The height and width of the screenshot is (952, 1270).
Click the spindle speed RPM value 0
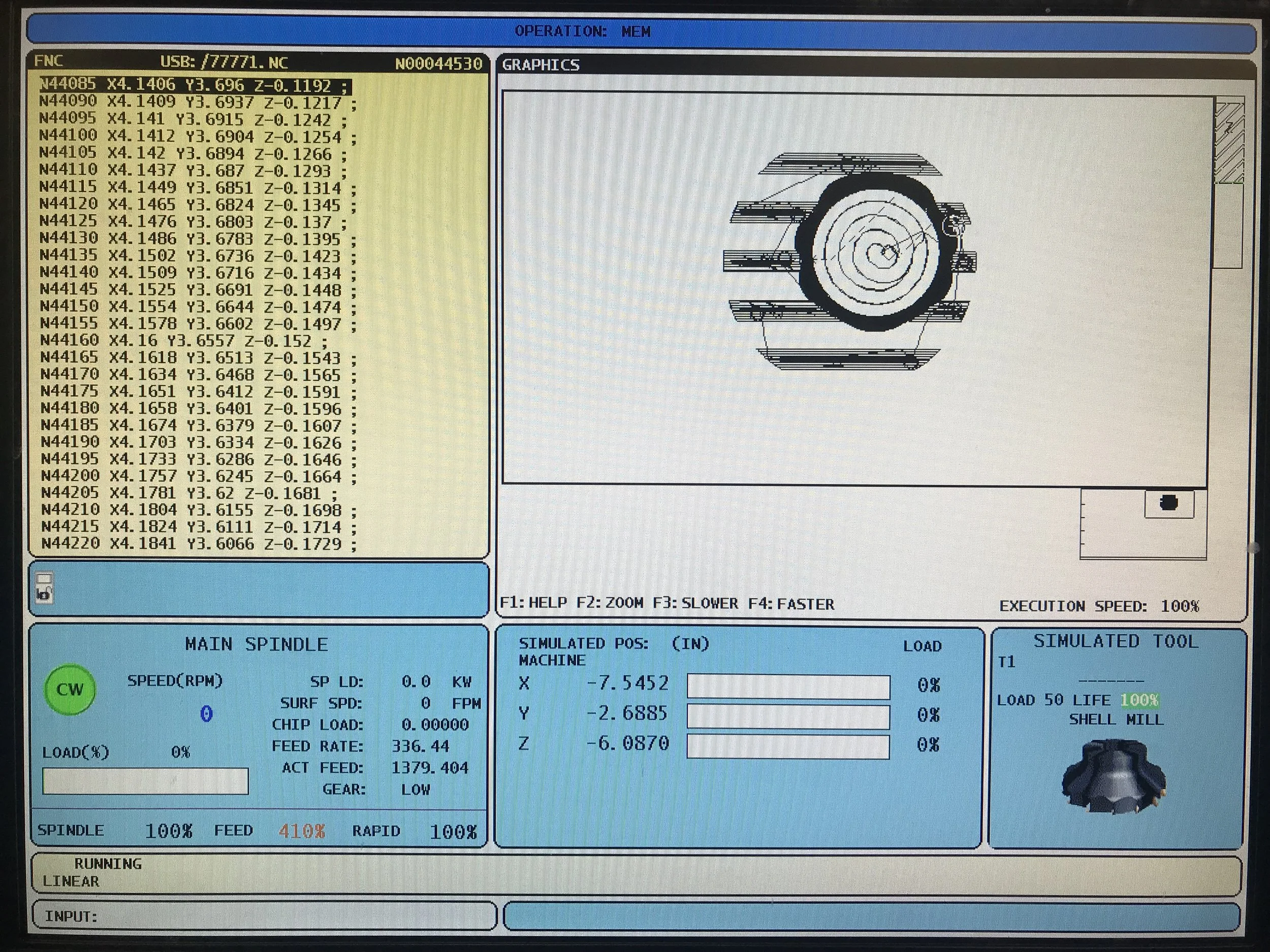pyautogui.click(x=207, y=714)
